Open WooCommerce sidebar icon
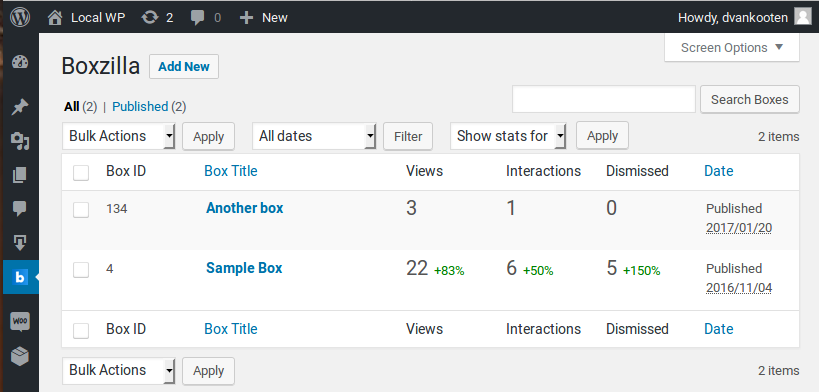 (x=20, y=321)
